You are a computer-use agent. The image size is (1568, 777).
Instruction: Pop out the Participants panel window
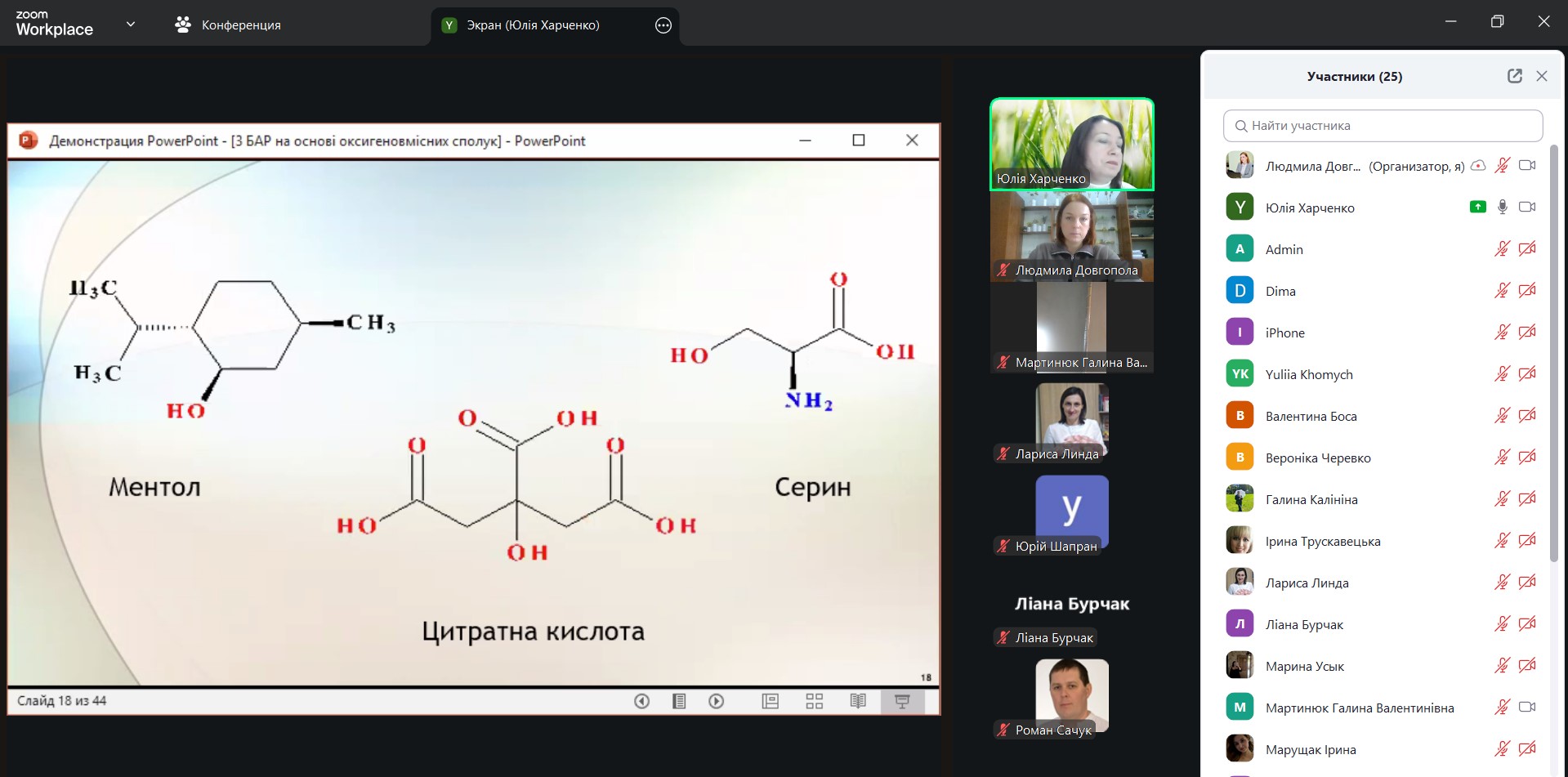click(x=1514, y=76)
